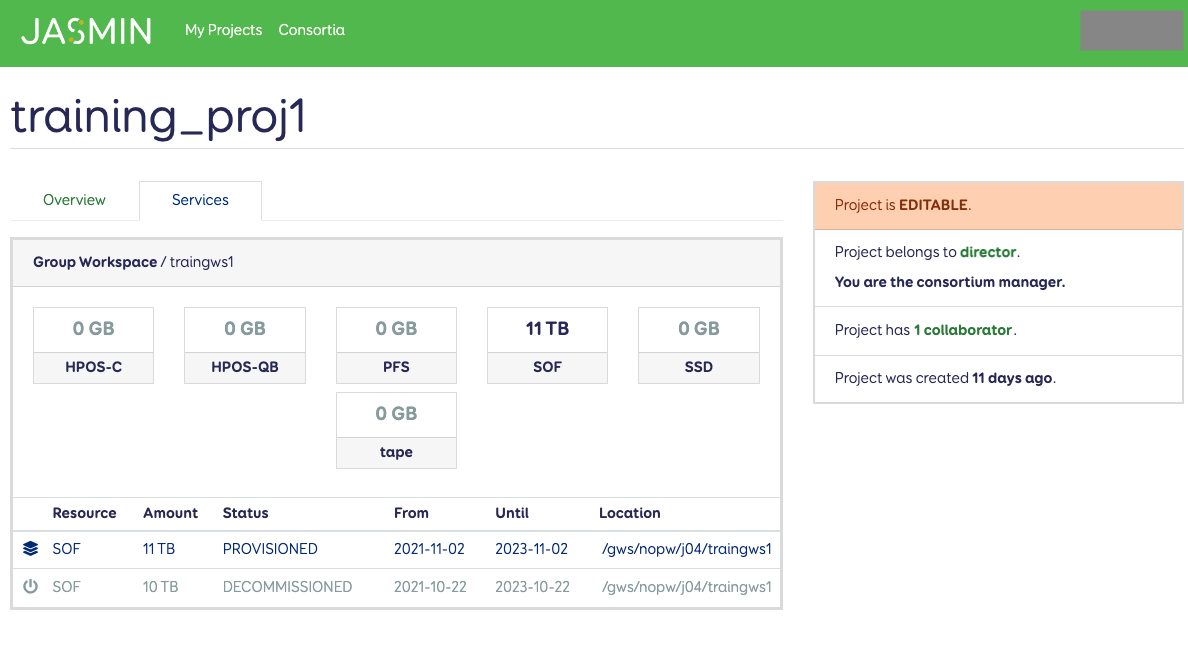This screenshot has width=1188, height=655.
Task: Click the provisioned SOF layers icon
Action: click(30, 549)
